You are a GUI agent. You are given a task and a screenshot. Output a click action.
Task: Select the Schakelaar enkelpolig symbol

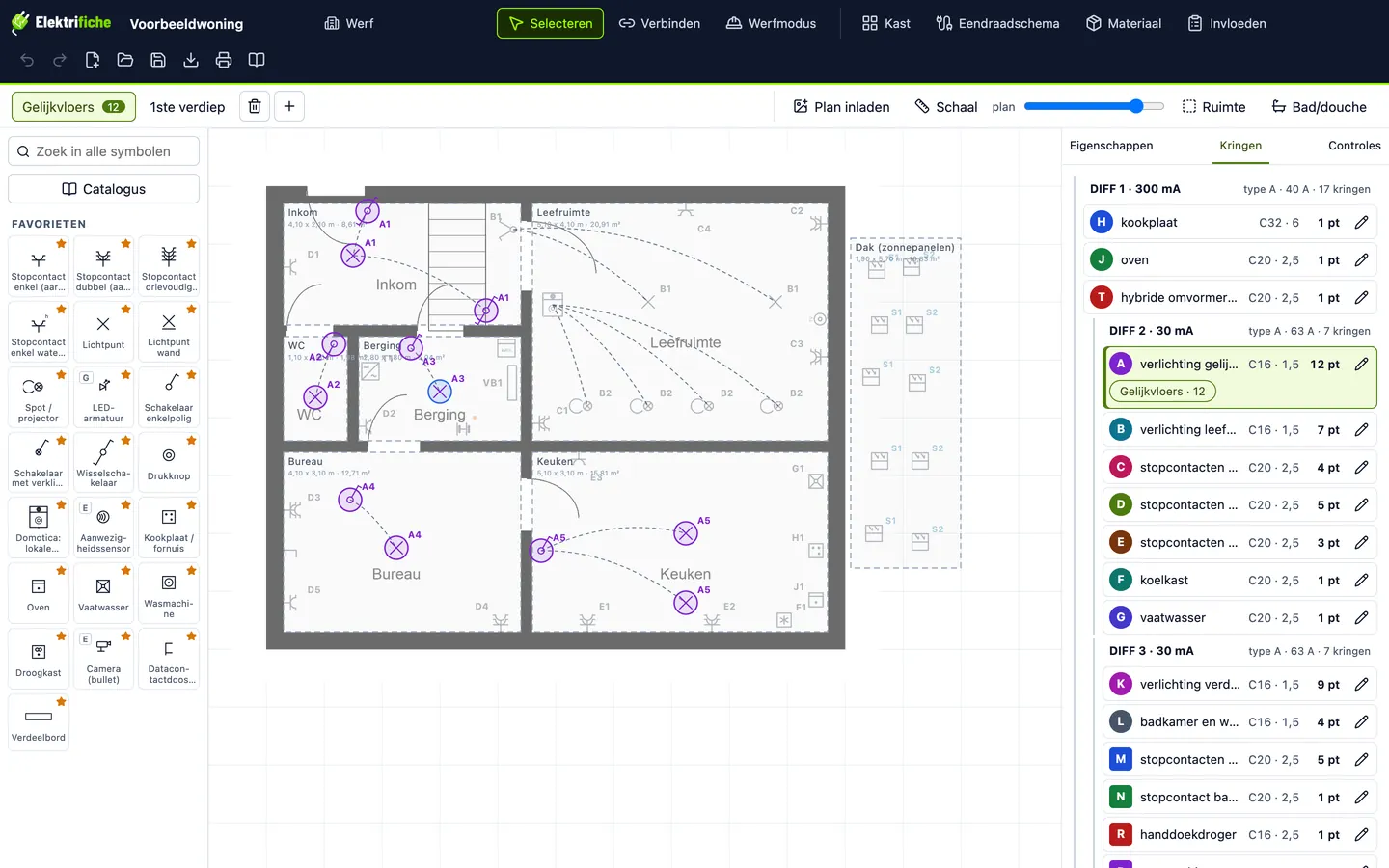pos(169,397)
